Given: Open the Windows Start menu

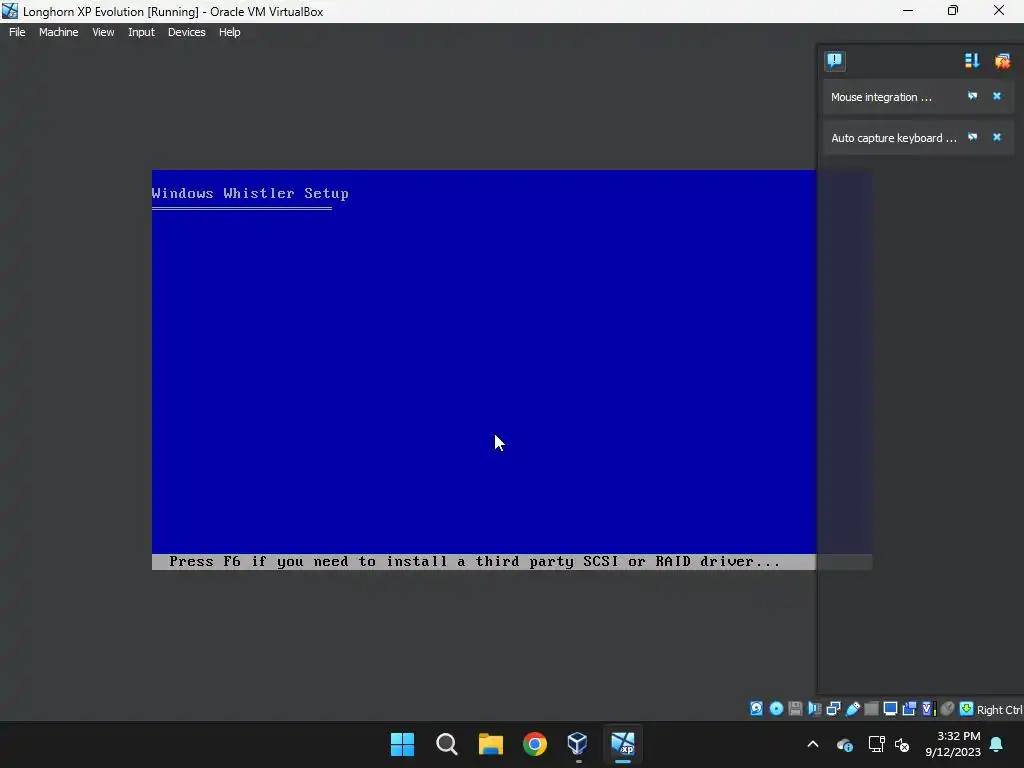Looking at the screenshot, I should [402, 744].
